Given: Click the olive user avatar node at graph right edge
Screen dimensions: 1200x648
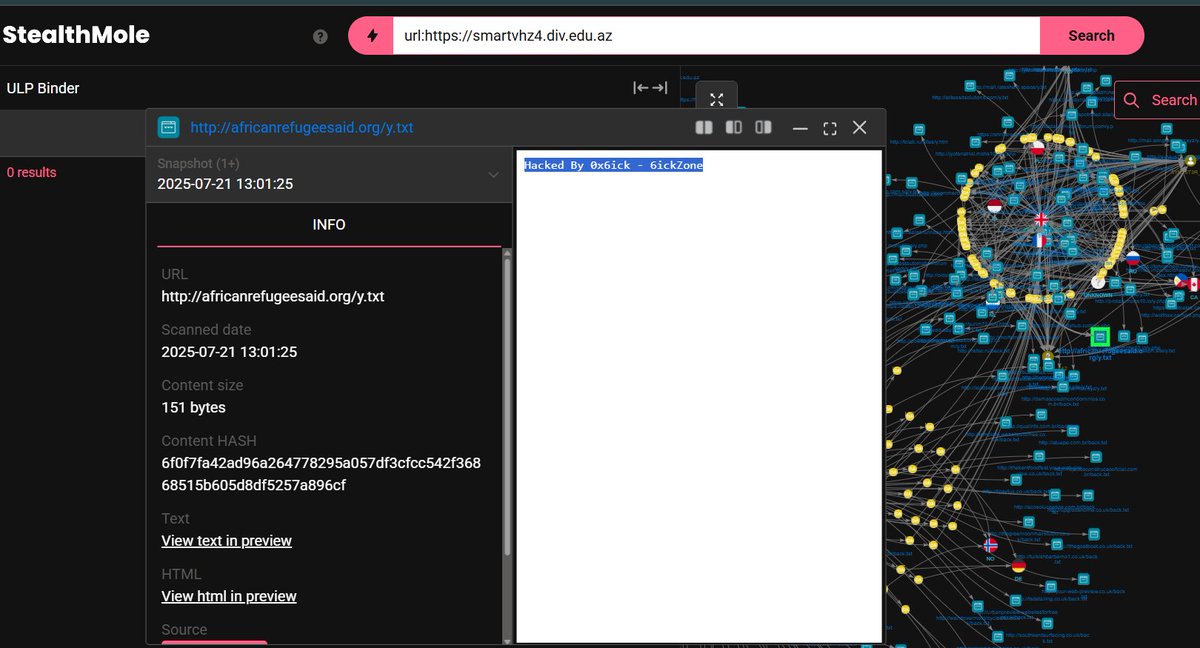Looking at the screenshot, I should click(x=1189, y=160).
